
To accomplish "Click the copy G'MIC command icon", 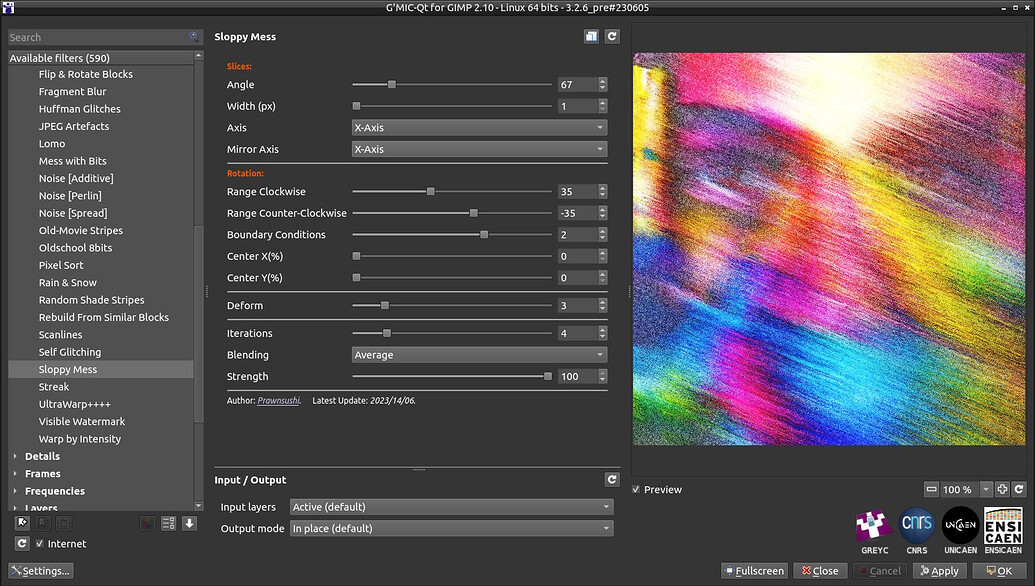I will (x=591, y=36).
